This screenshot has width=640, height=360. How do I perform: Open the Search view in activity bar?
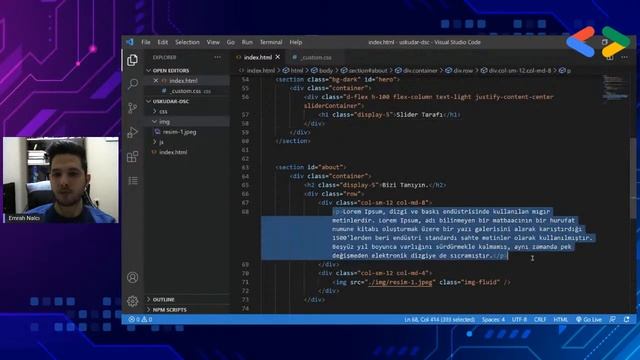pos(133,84)
